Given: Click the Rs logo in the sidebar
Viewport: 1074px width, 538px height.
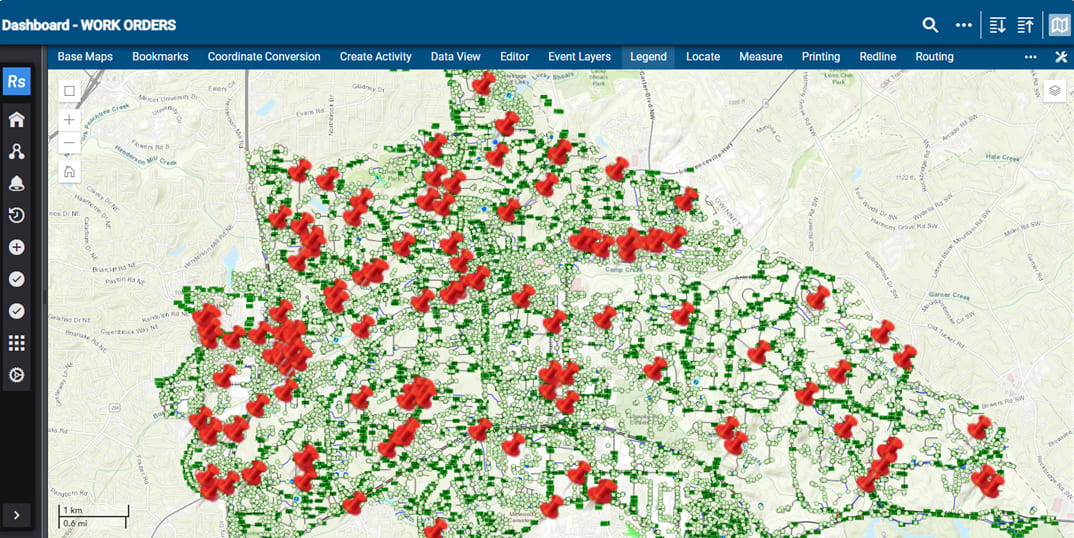Looking at the screenshot, I should 16,82.
